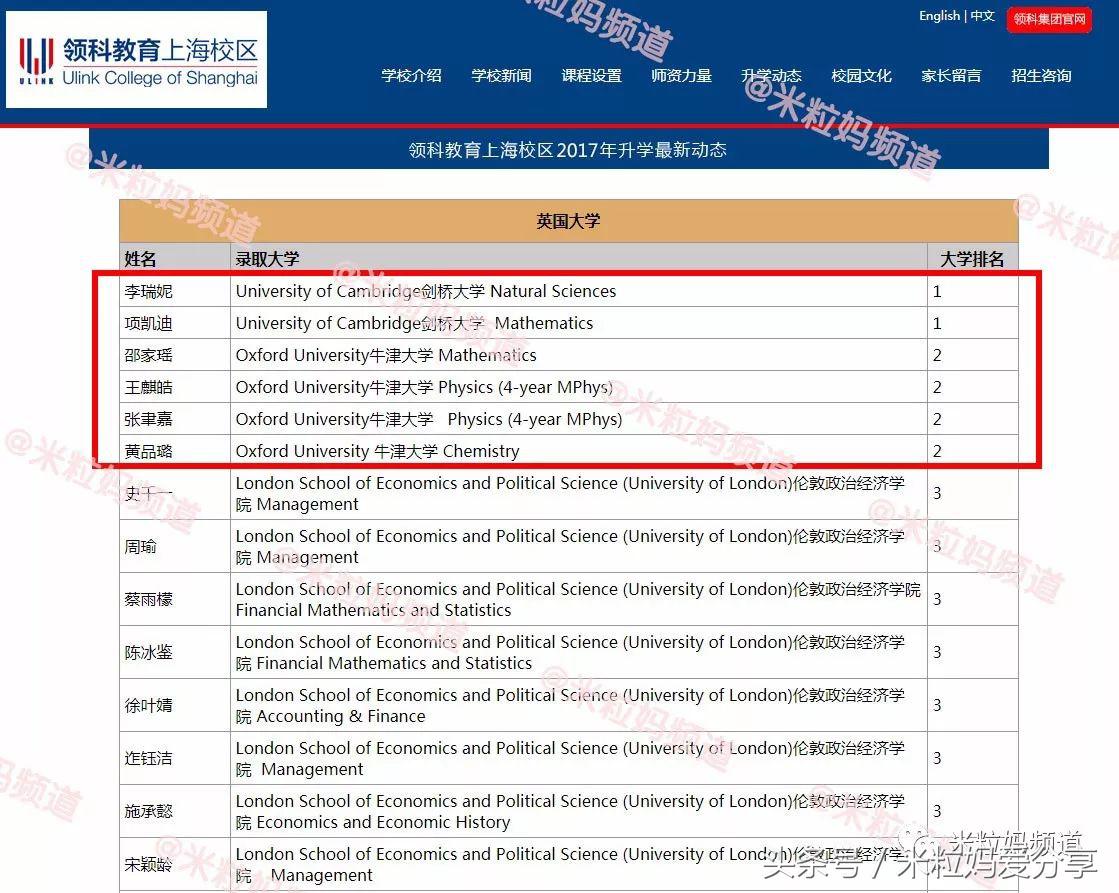Open 家长留言 in the navigation bar
Viewport: 1119px width, 893px height.
click(x=951, y=75)
